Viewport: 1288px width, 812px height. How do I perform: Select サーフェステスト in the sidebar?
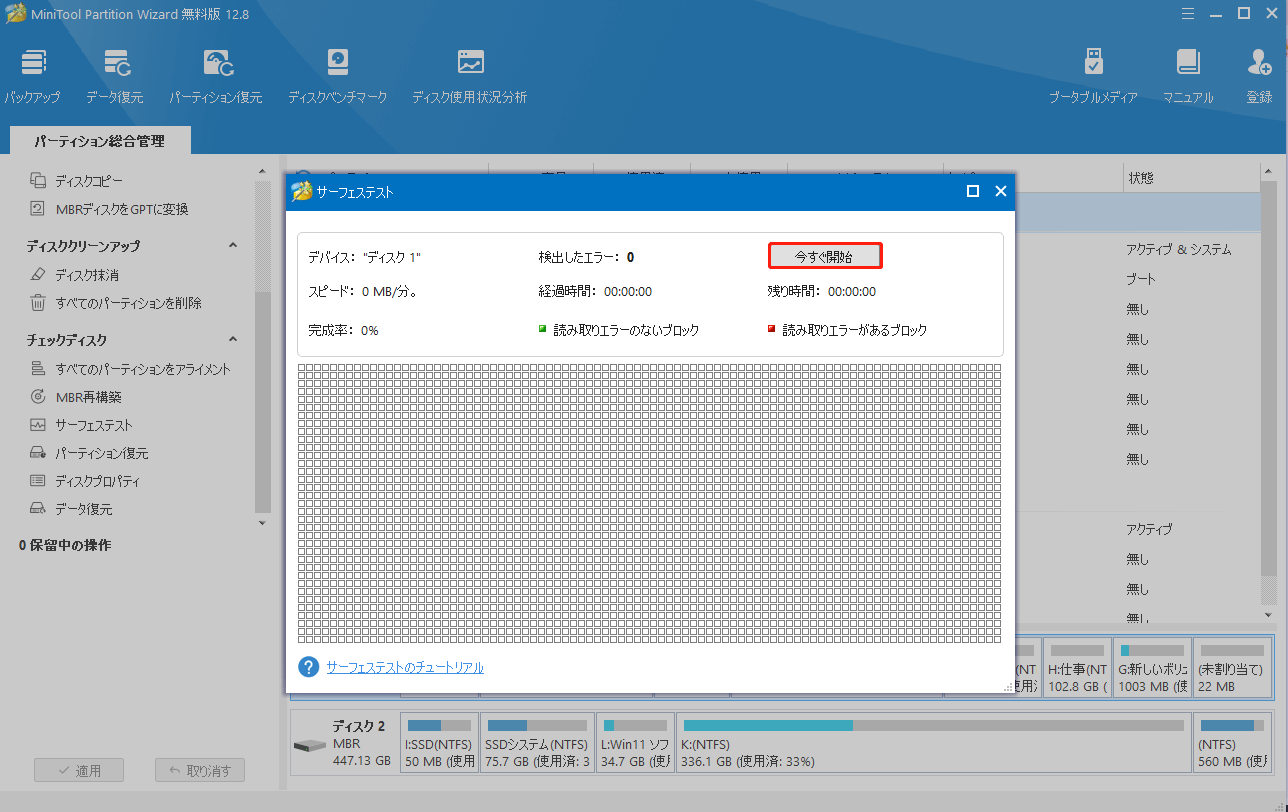(x=81, y=425)
